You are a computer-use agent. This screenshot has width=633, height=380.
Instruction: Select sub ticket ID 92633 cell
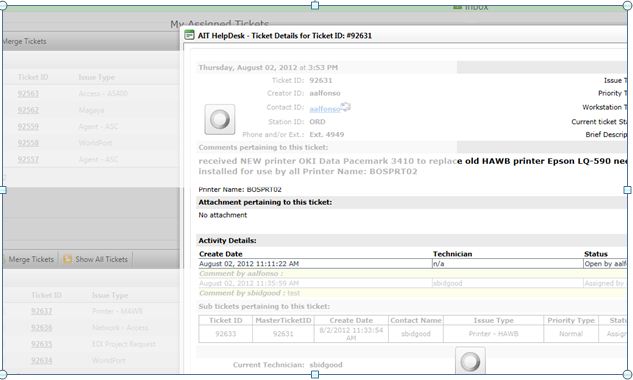click(226, 334)
